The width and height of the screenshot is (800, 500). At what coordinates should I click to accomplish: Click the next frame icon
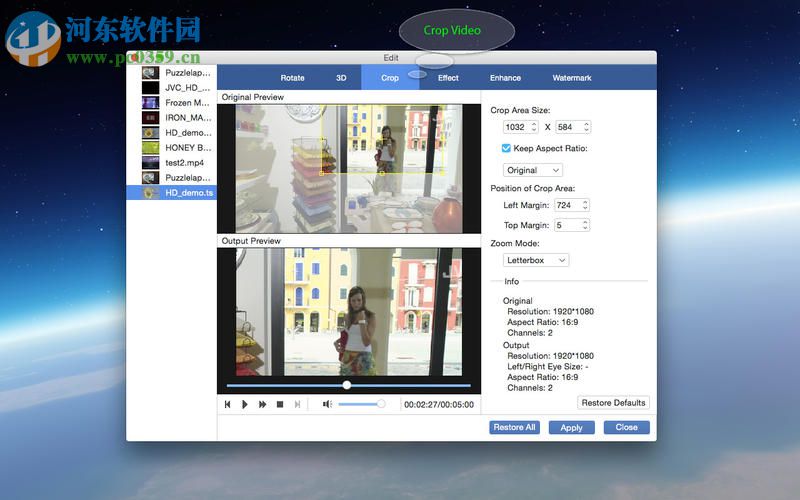[x=297, y=404]
